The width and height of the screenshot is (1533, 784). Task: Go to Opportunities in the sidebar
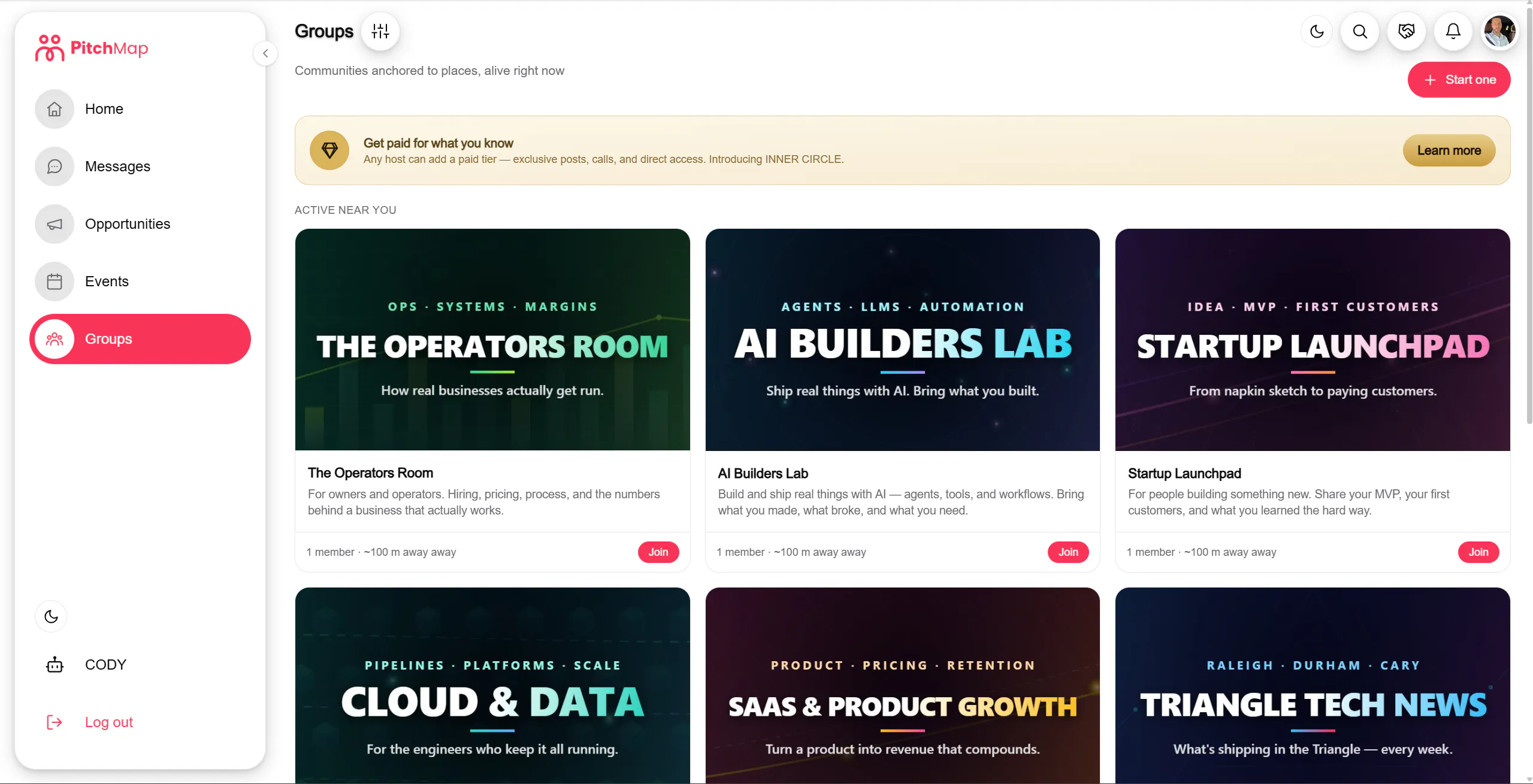click(x=140, y=224)
